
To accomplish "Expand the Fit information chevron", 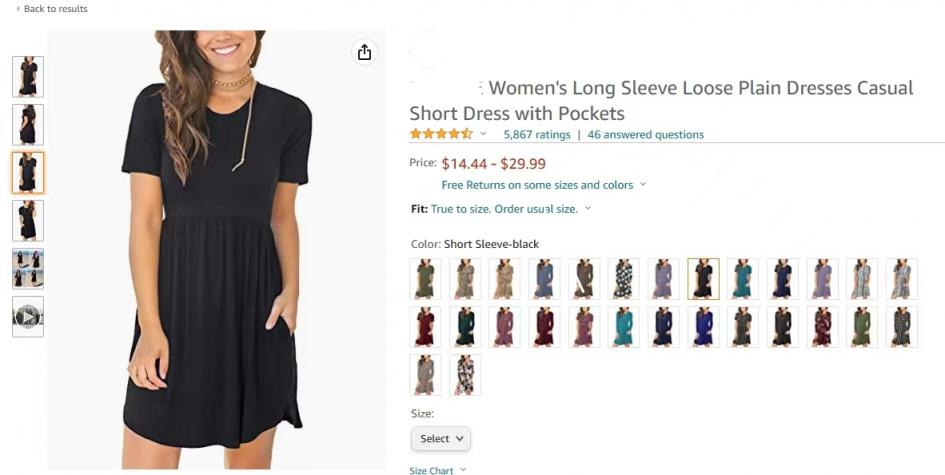I will [588, 208].
